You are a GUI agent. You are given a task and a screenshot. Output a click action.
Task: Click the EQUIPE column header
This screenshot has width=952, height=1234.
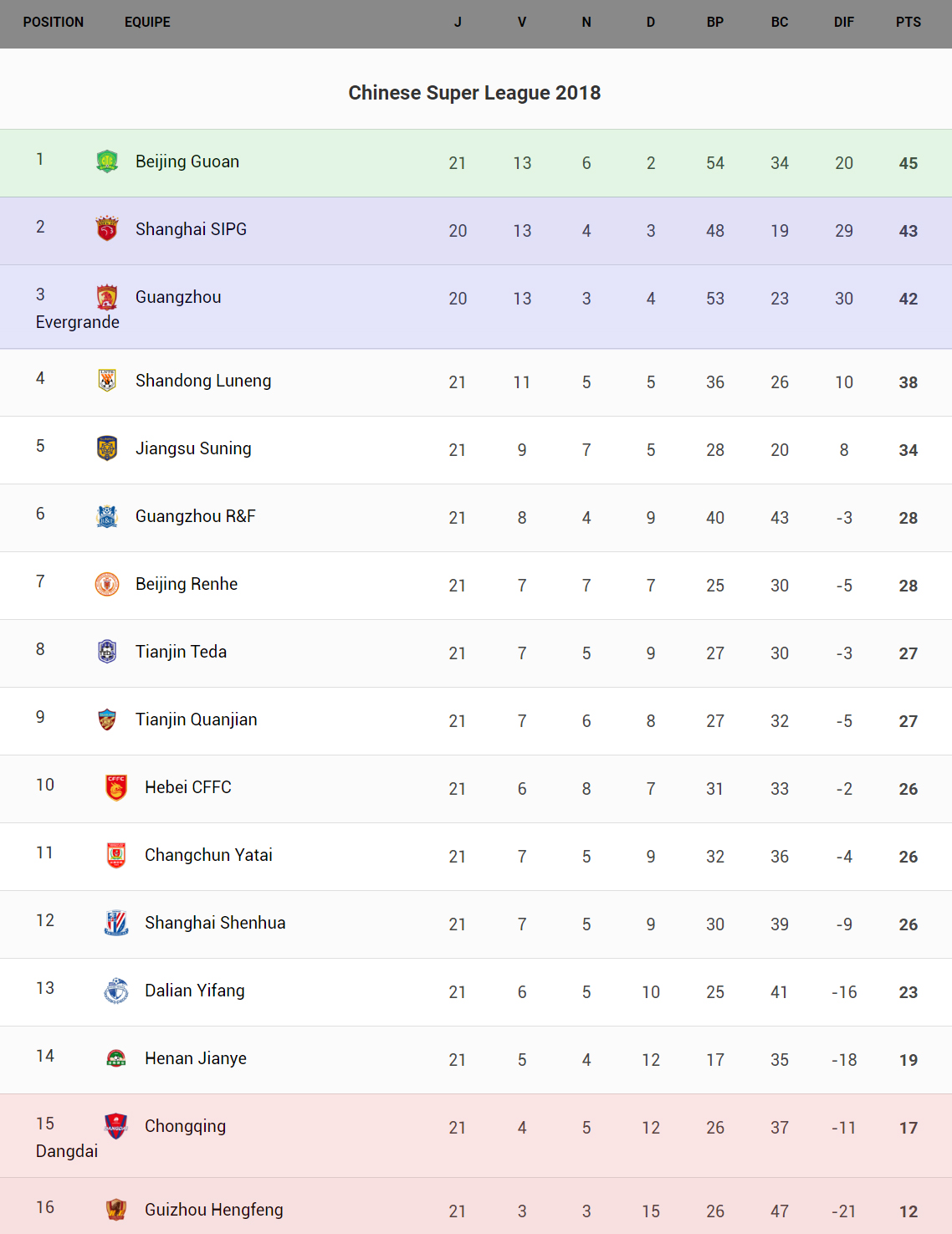[147, 23]
